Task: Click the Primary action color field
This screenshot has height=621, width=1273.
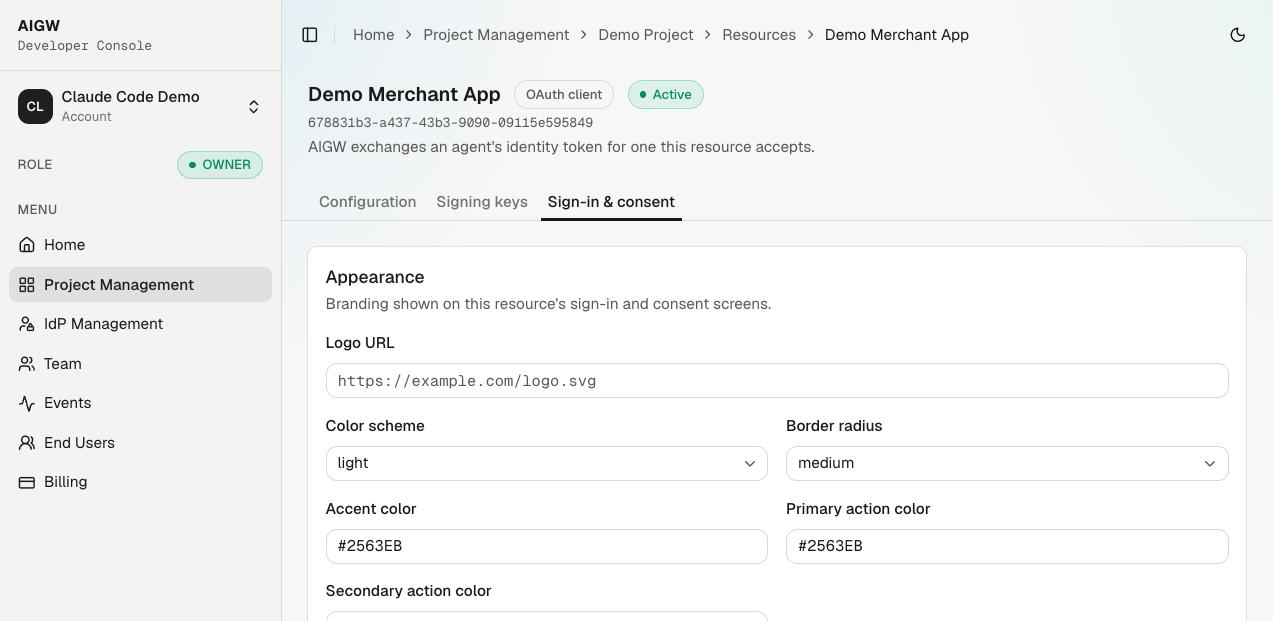Action: (x=1007, y=547)
